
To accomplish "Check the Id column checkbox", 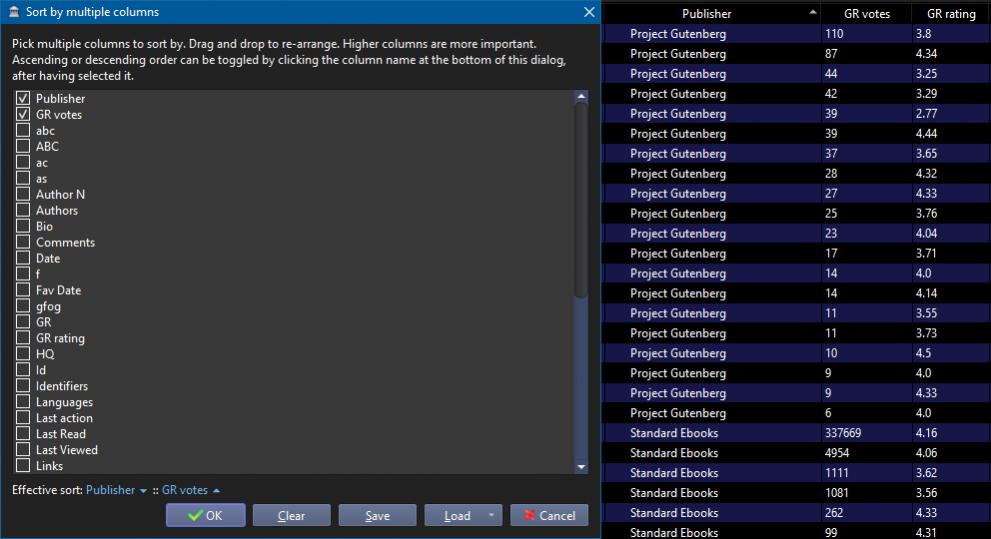I will (x=23, y=370).
